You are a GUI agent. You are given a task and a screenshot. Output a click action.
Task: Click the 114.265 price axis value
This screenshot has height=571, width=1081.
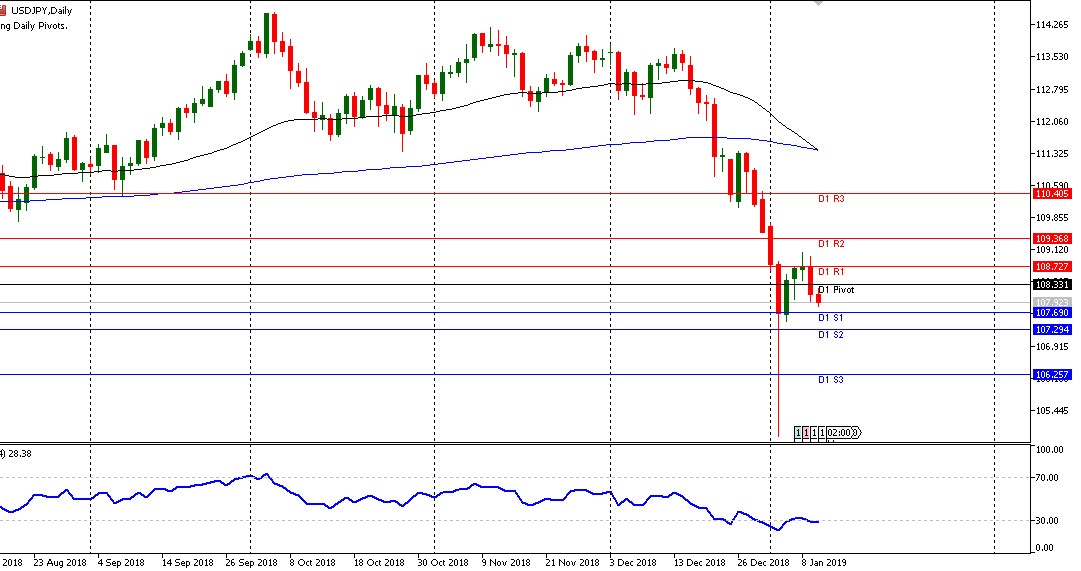(x=1052, y=25)
